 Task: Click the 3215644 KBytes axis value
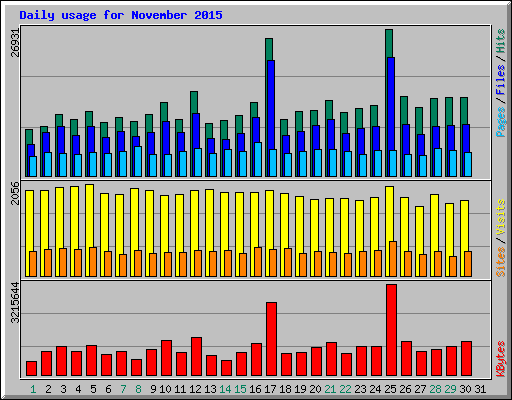tap(15, 303)
